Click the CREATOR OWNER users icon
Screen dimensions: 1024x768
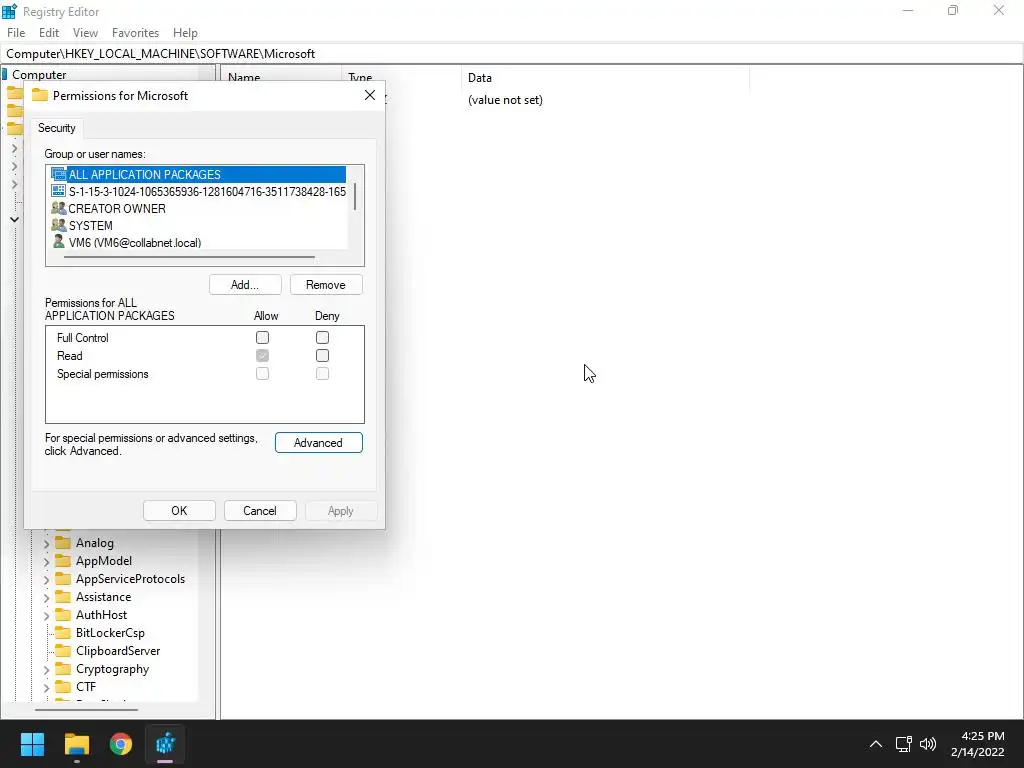(x=59, y=208)
